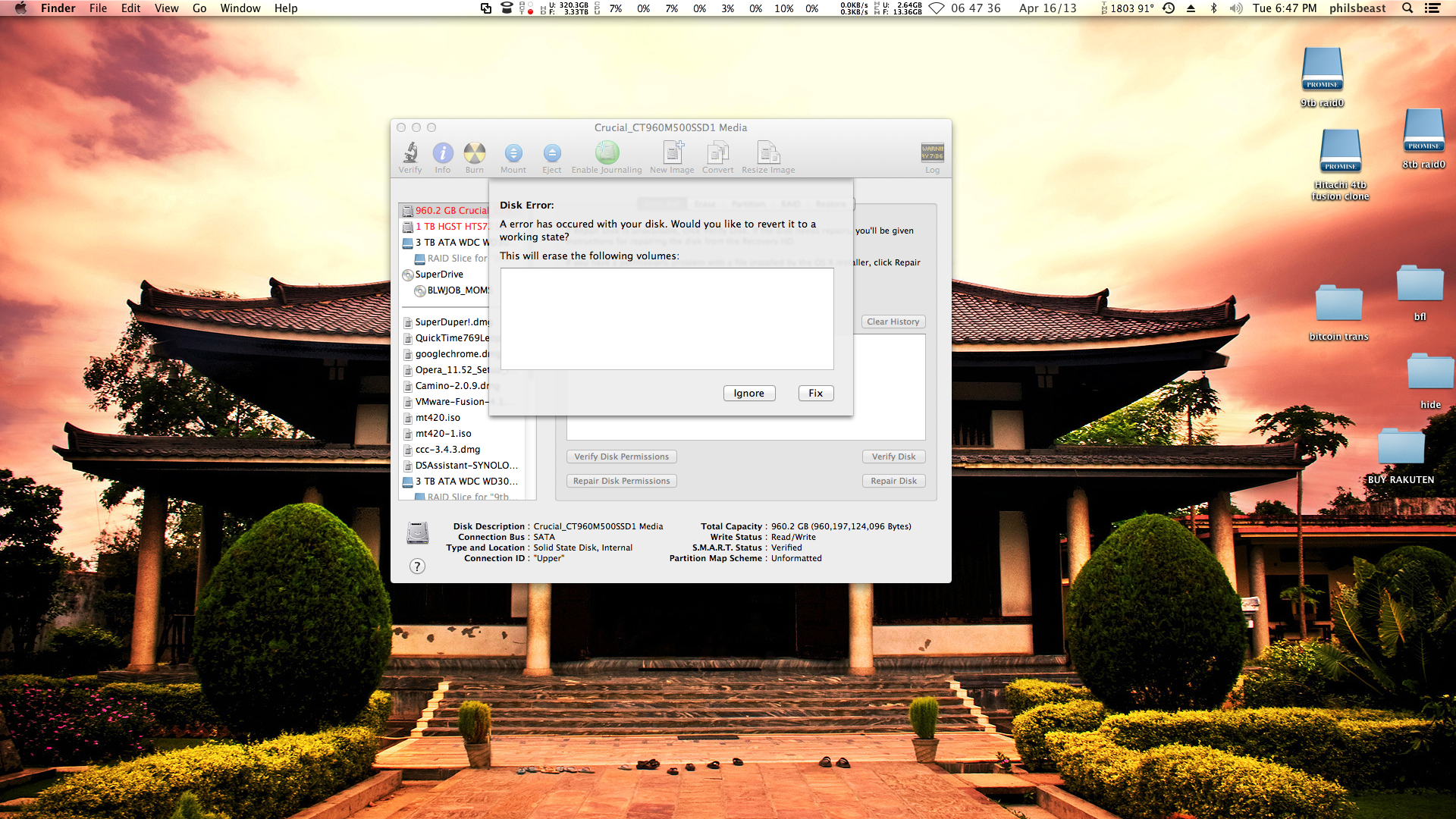Open the Window menu
The width and height of the screenshot is (1456, 819).
(240, 8)
